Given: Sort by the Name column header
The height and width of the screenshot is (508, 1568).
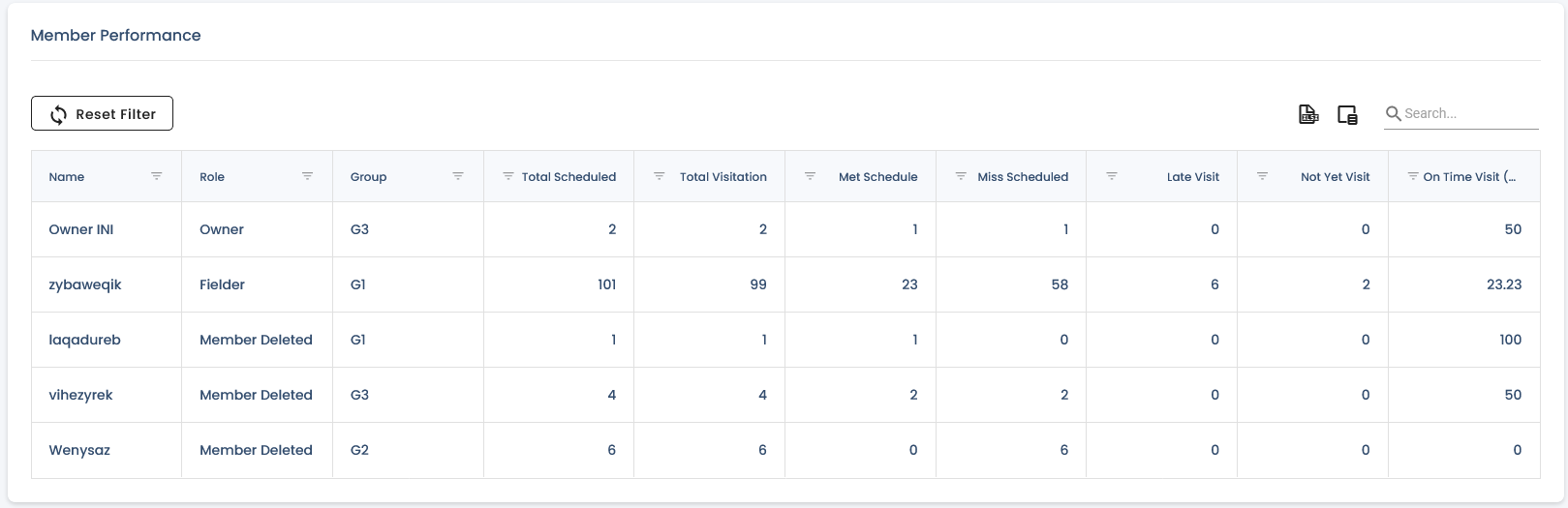Looking at the screenshot, I should pos(67,177).
